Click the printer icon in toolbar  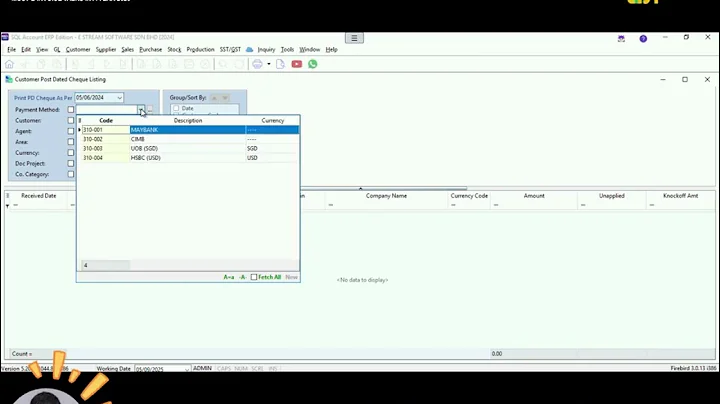point(257,64)
